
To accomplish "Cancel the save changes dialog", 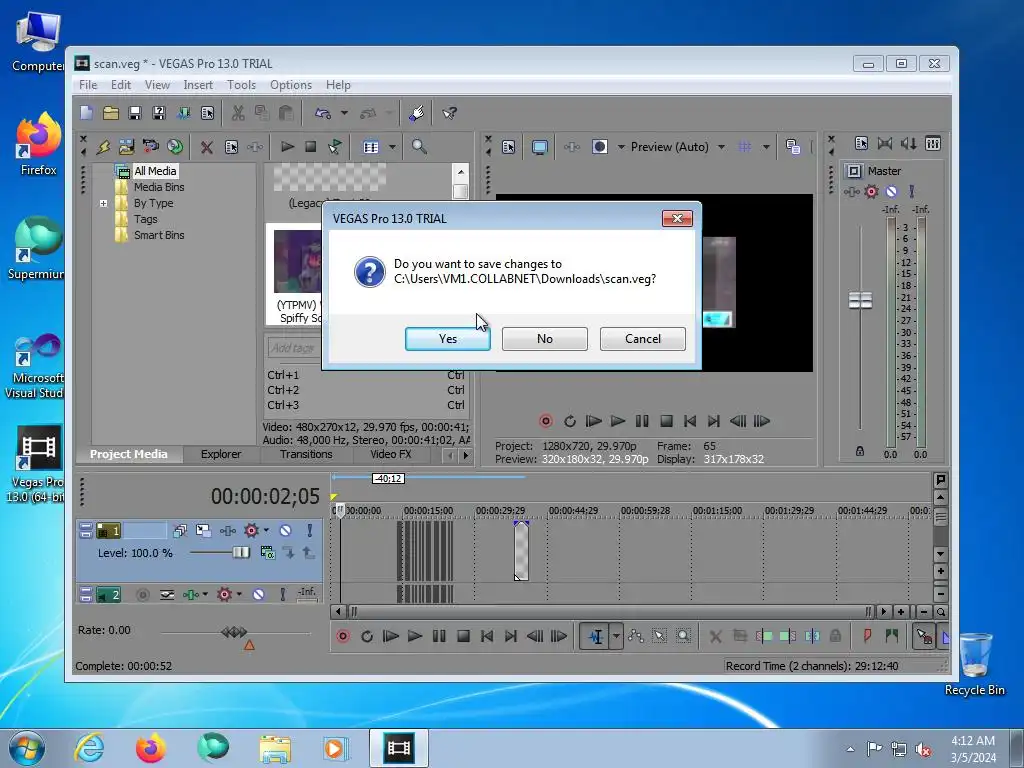I will point(643,338).
